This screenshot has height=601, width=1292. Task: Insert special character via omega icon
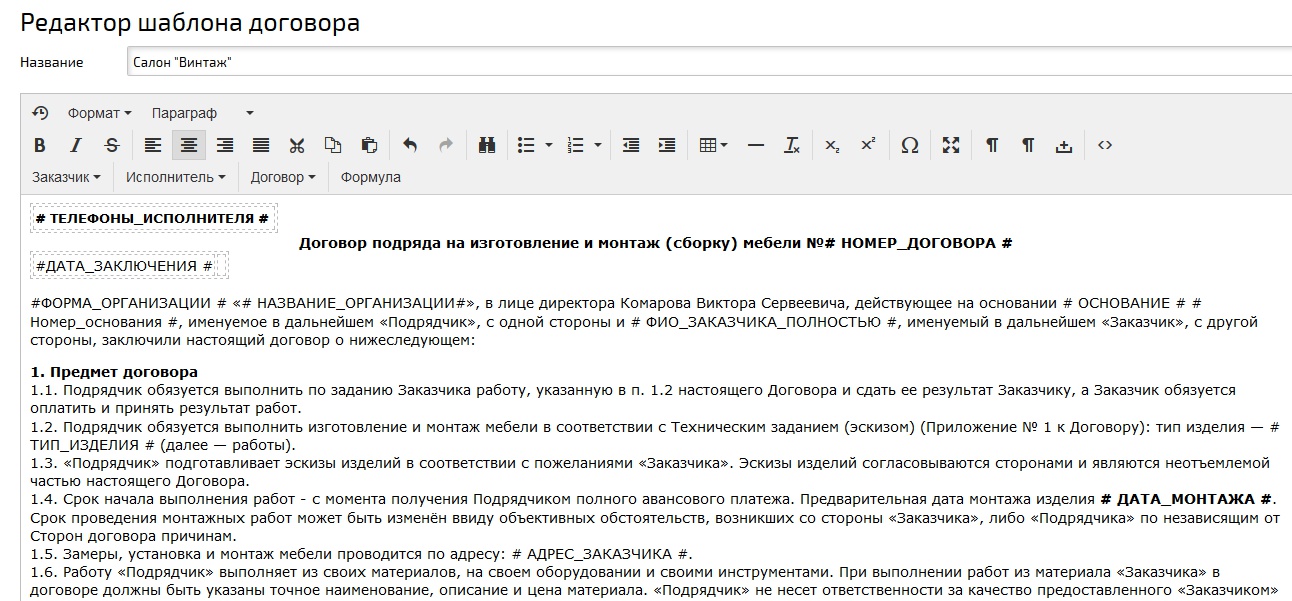coord(910,146)
